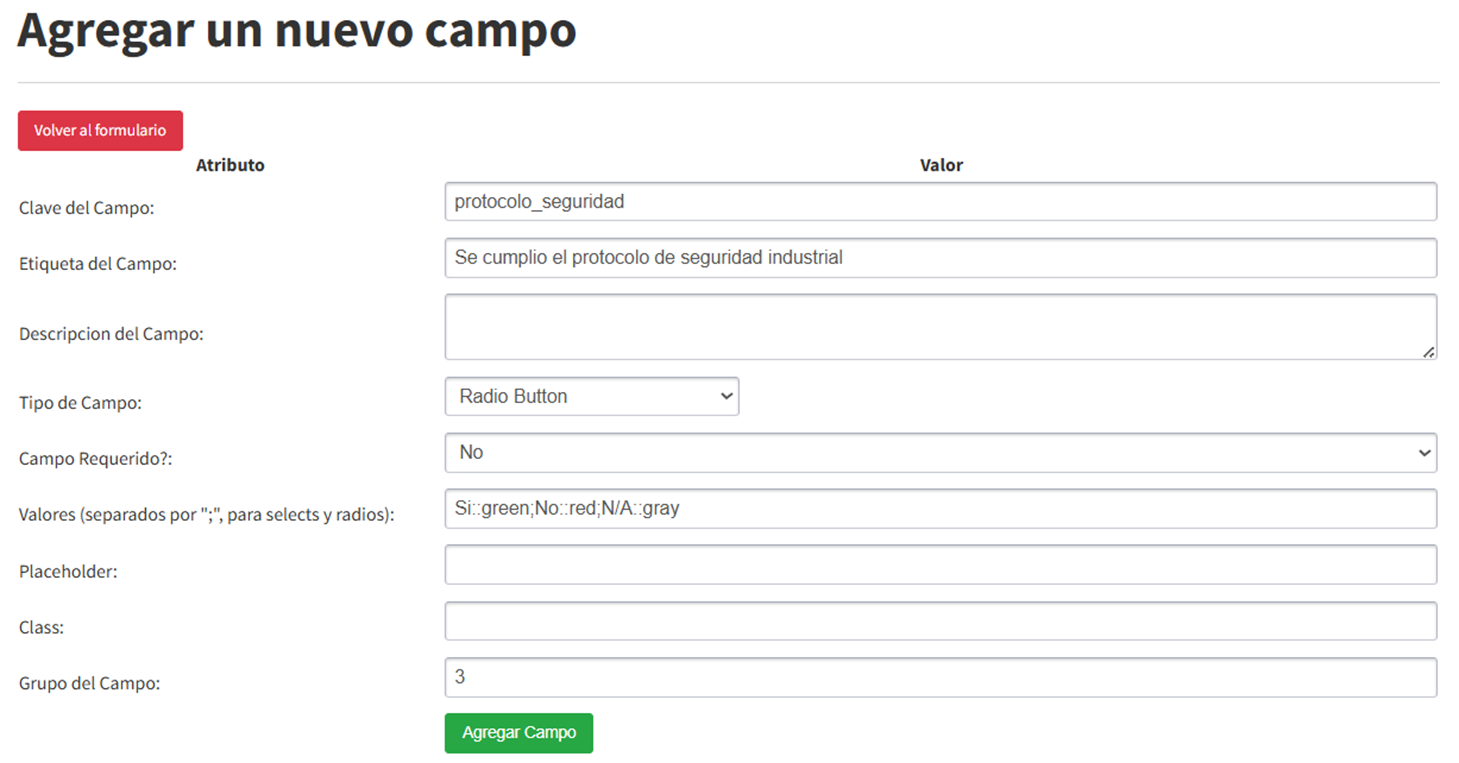The height and width of the screenshot is (763, 1459).
Task: Click the Tipo de Campo label
Action: tap(80, 404)
